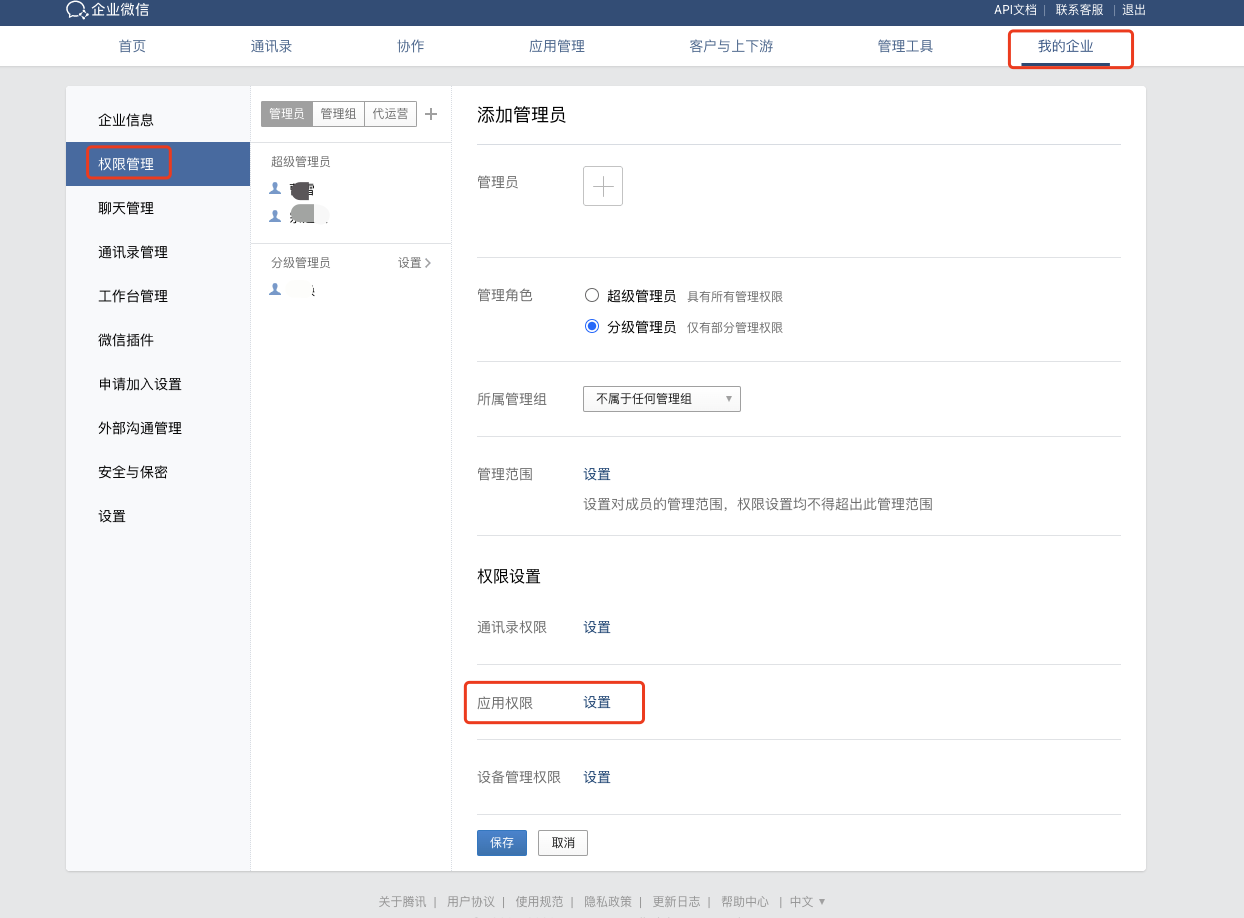Go to 首页 tab
This screenshot has width=1244, height=918.
[x=132, y=46]
